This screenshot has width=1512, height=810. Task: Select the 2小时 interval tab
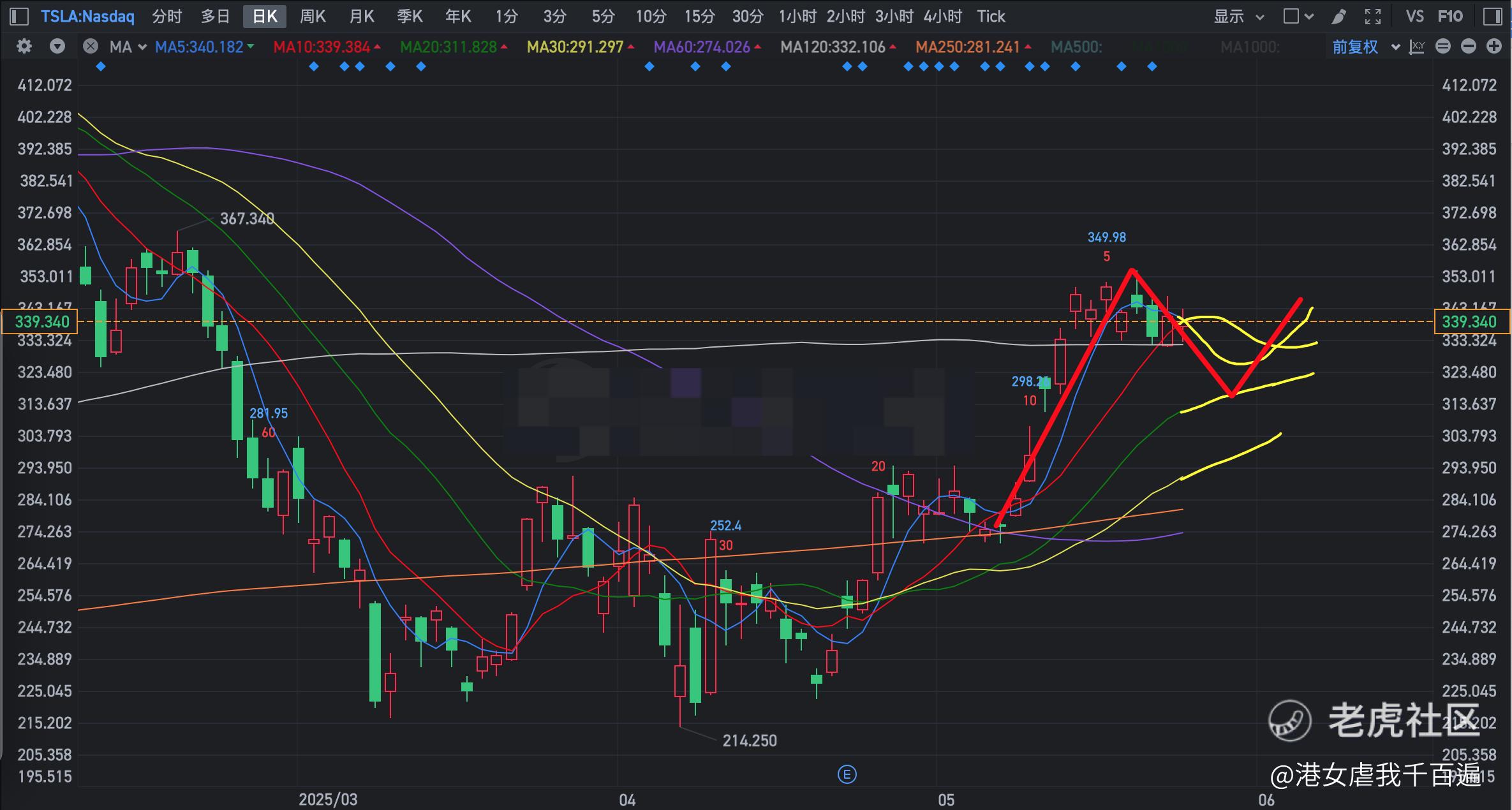[x=846, y=16]
